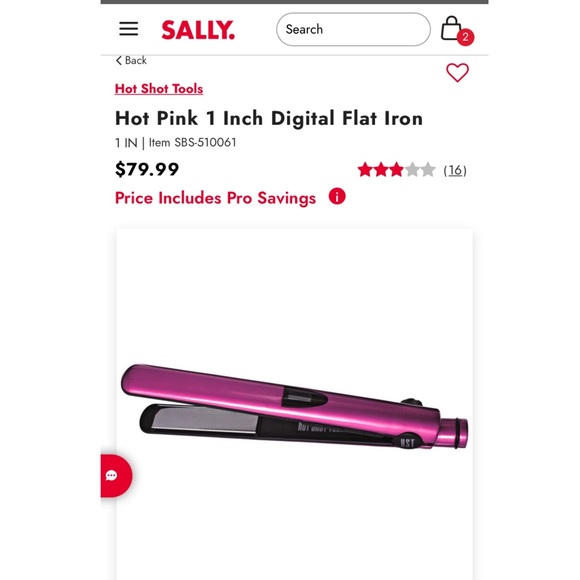The width and height of the screenshot is (580, 580).
Task: Click the back chevron arrow
Action: [119, 60]
